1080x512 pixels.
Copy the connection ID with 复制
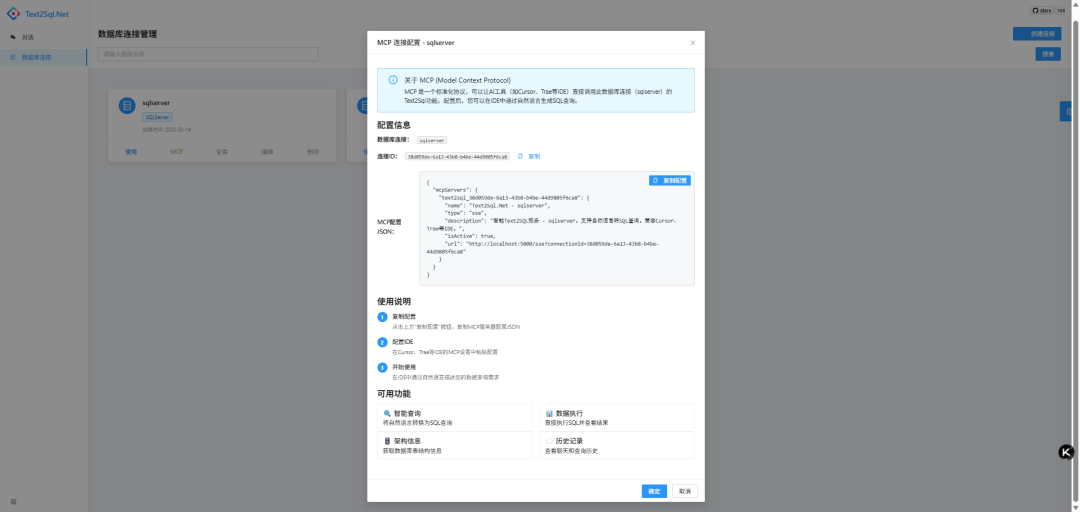530,156
